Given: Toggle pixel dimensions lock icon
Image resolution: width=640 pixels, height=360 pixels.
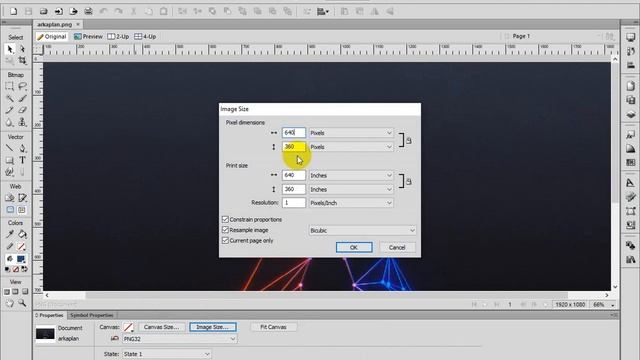Looking at the screenshot, I should pyautogui.click(x=409, y=140).
